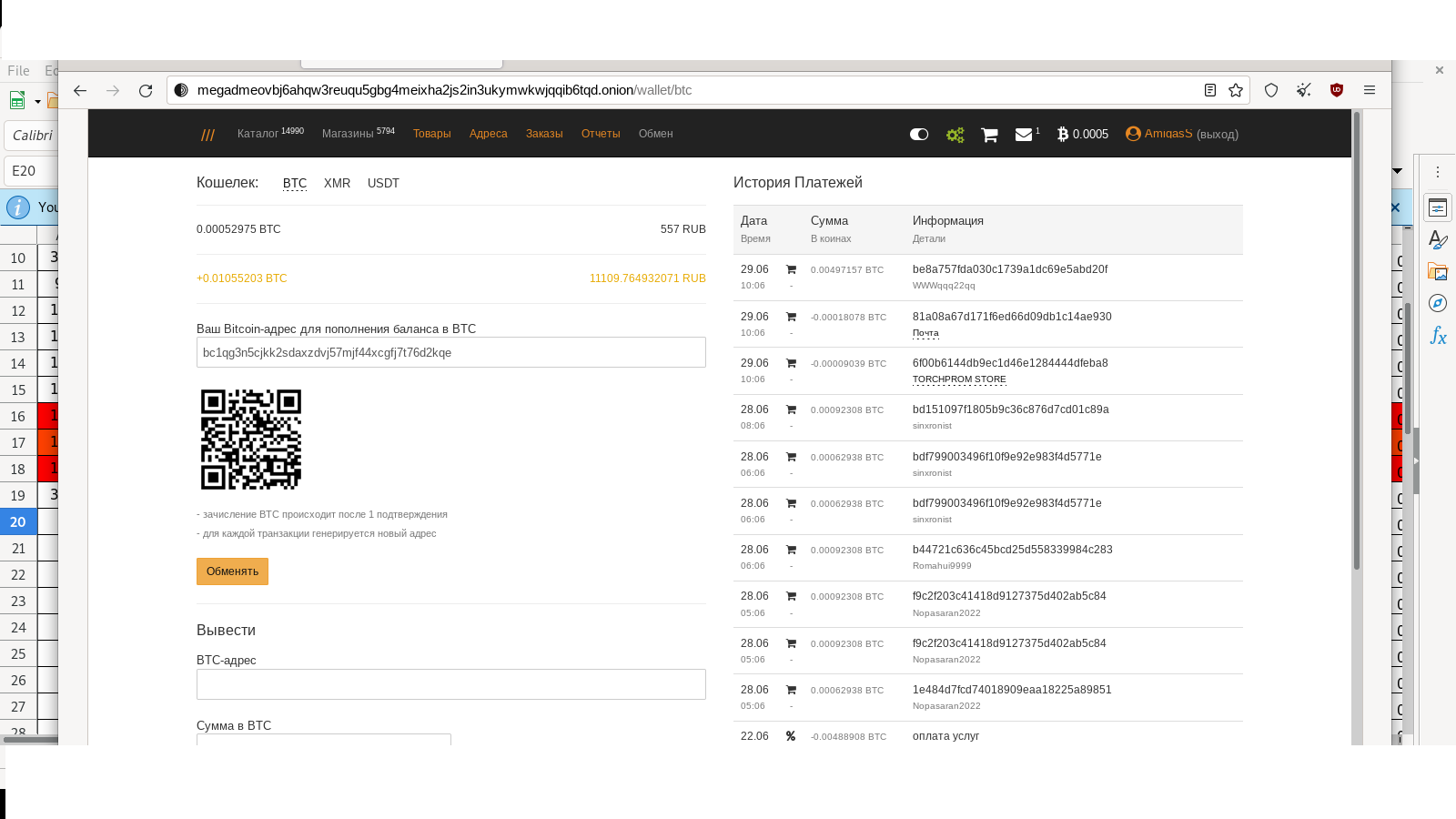Expand the arrow beside the new-spreadsheet icon

pyautogui.click(x=37, y=101)
